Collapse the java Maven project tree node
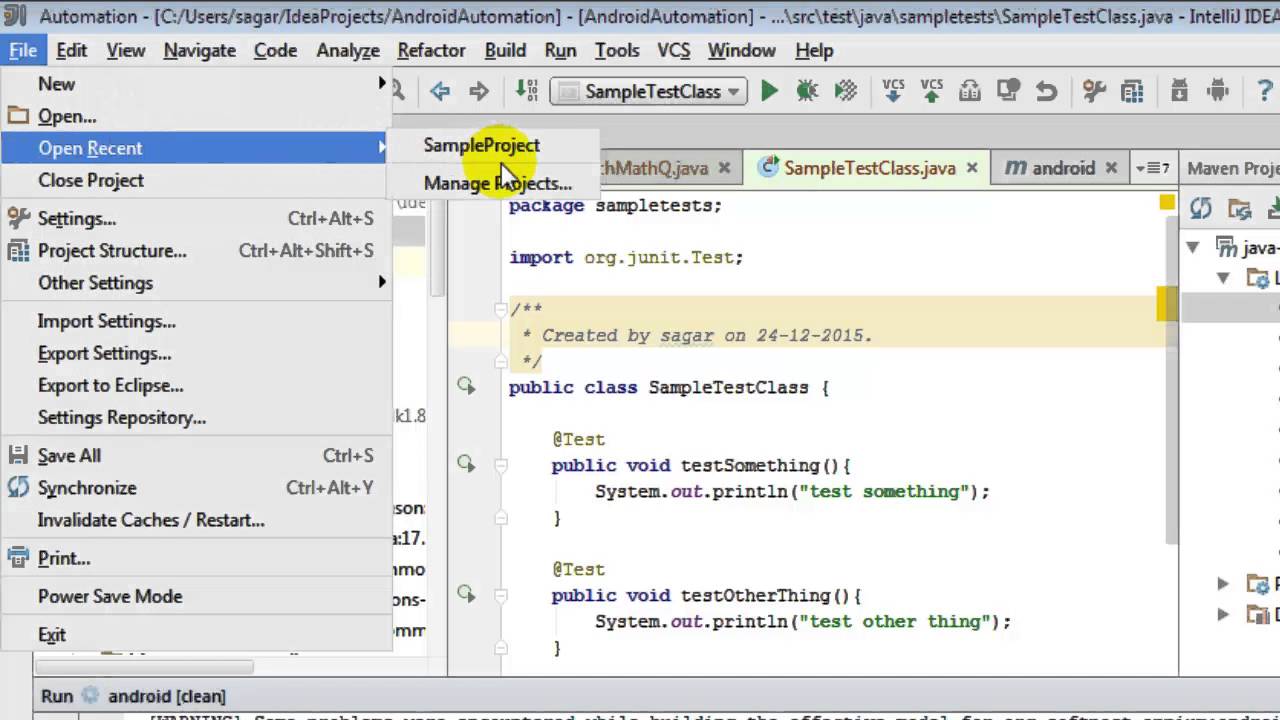The image size is (1280, 720). click(x=1193, y=247)
